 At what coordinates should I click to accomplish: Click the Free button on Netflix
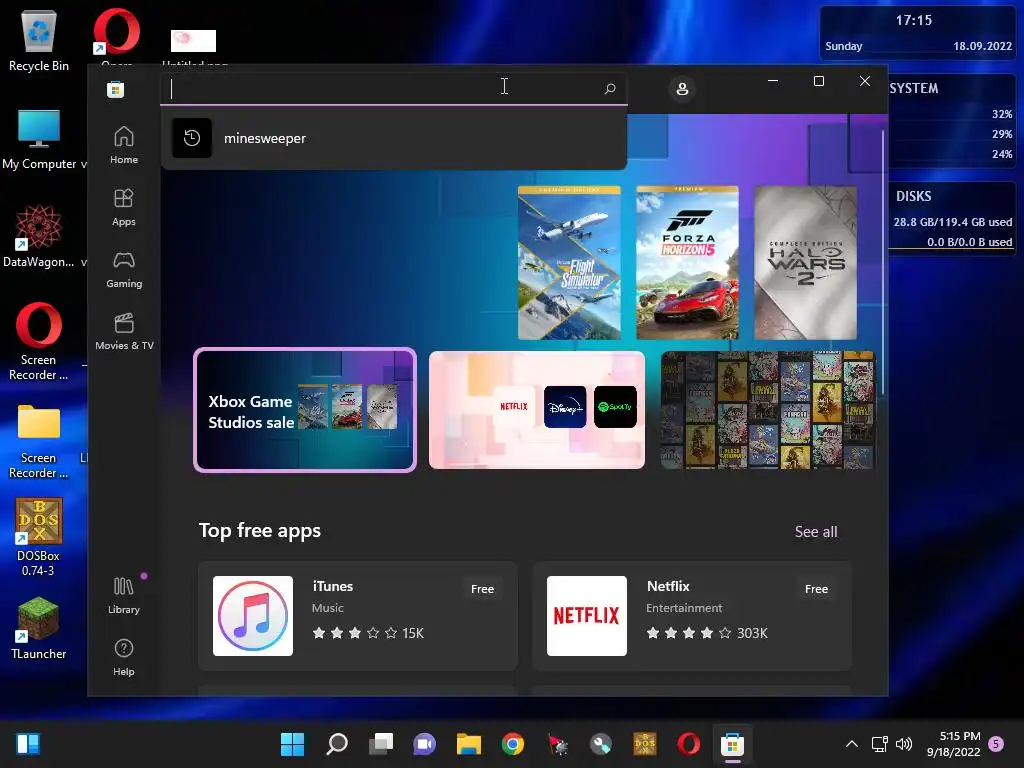(x=816, y=588)
